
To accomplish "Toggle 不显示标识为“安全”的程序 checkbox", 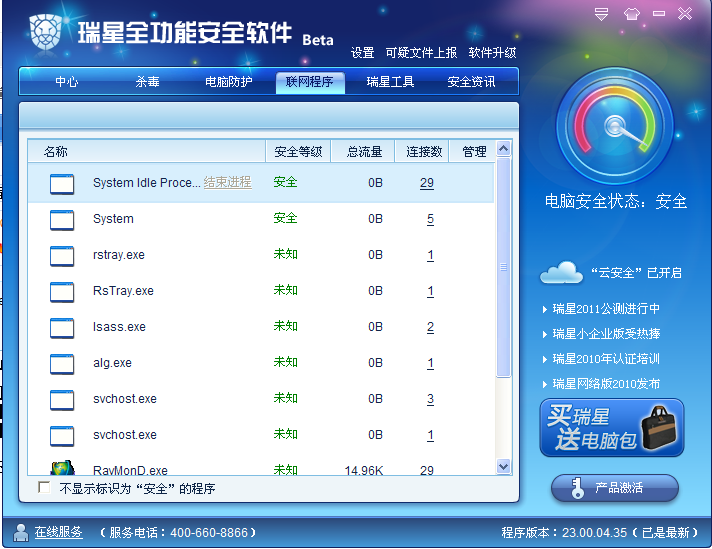I will click(44, 488).
